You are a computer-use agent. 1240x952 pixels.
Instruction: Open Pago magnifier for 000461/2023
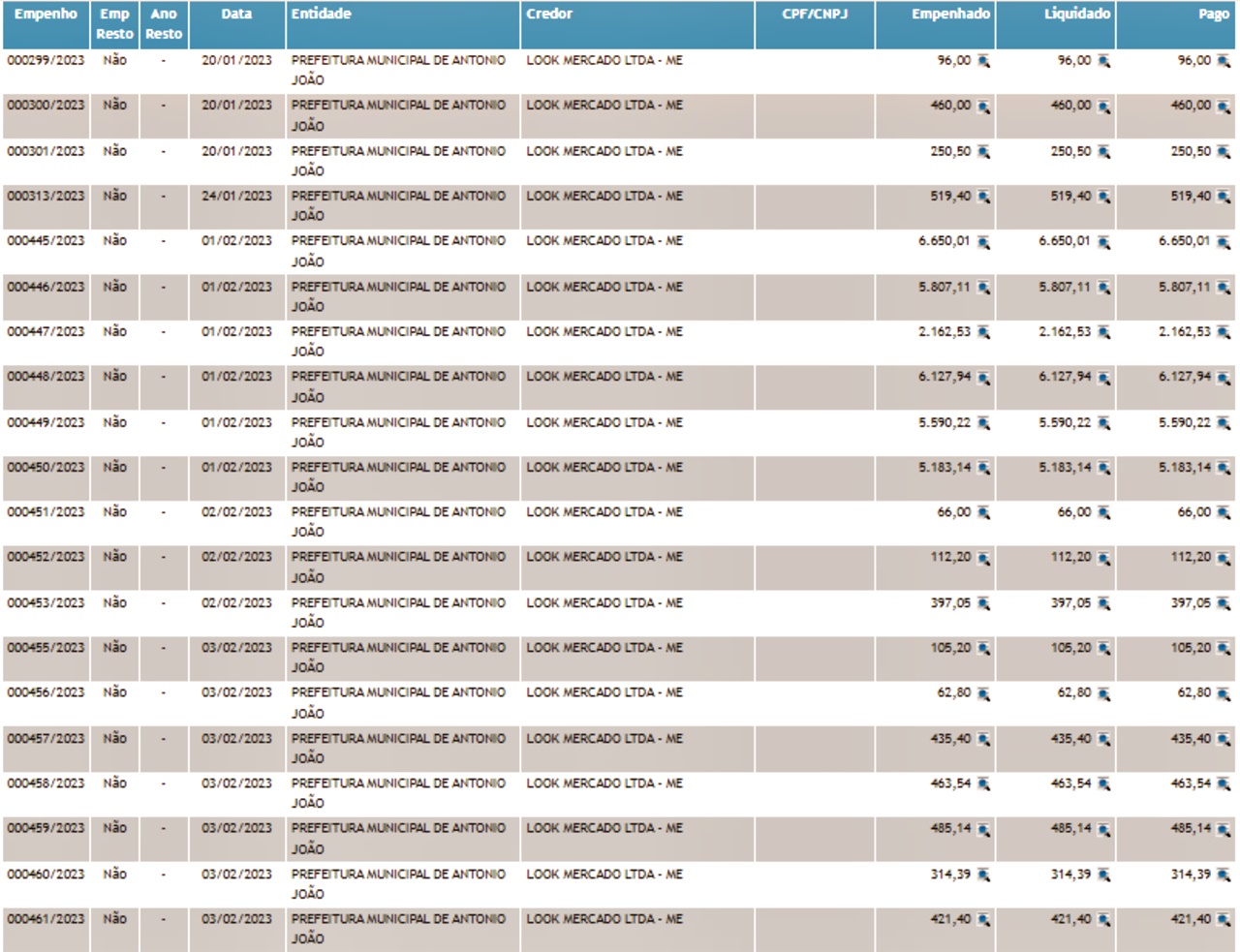tap(1224, 920)
